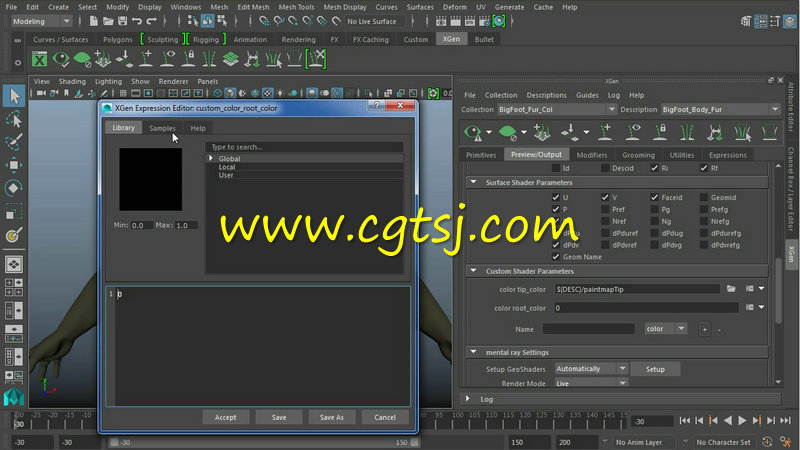Screen dimensions: 800x450
Task: Click the shelf preview eye icon
Action: point(61,59)
